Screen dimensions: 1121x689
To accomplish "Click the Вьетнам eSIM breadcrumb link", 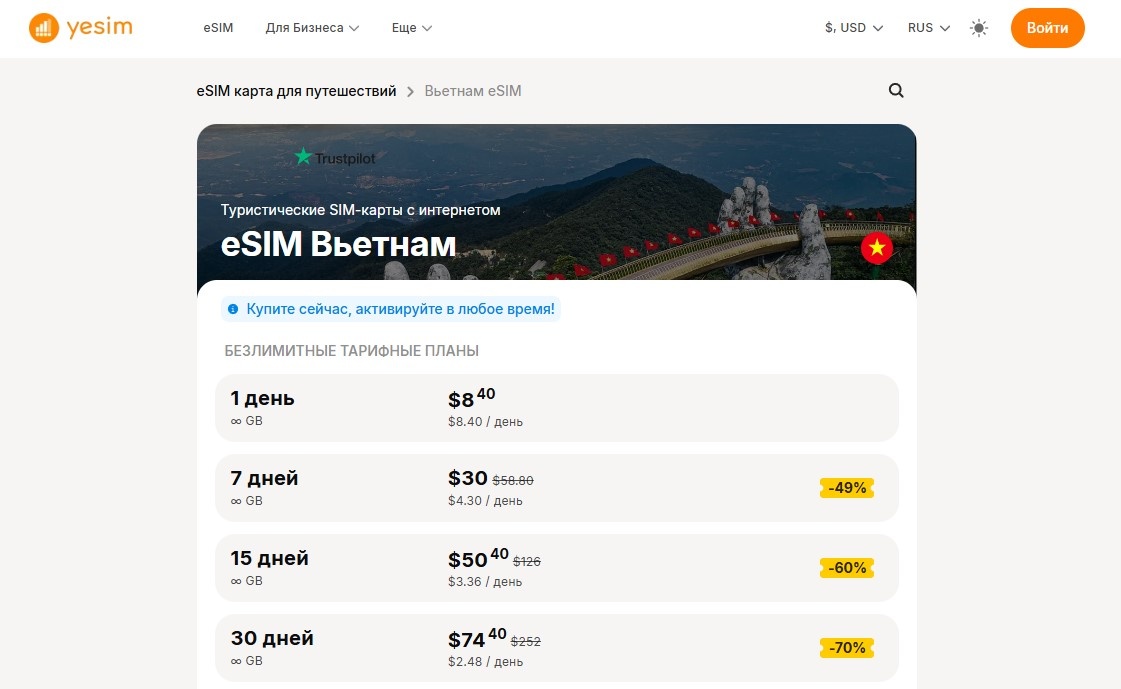I will (472, 90).
